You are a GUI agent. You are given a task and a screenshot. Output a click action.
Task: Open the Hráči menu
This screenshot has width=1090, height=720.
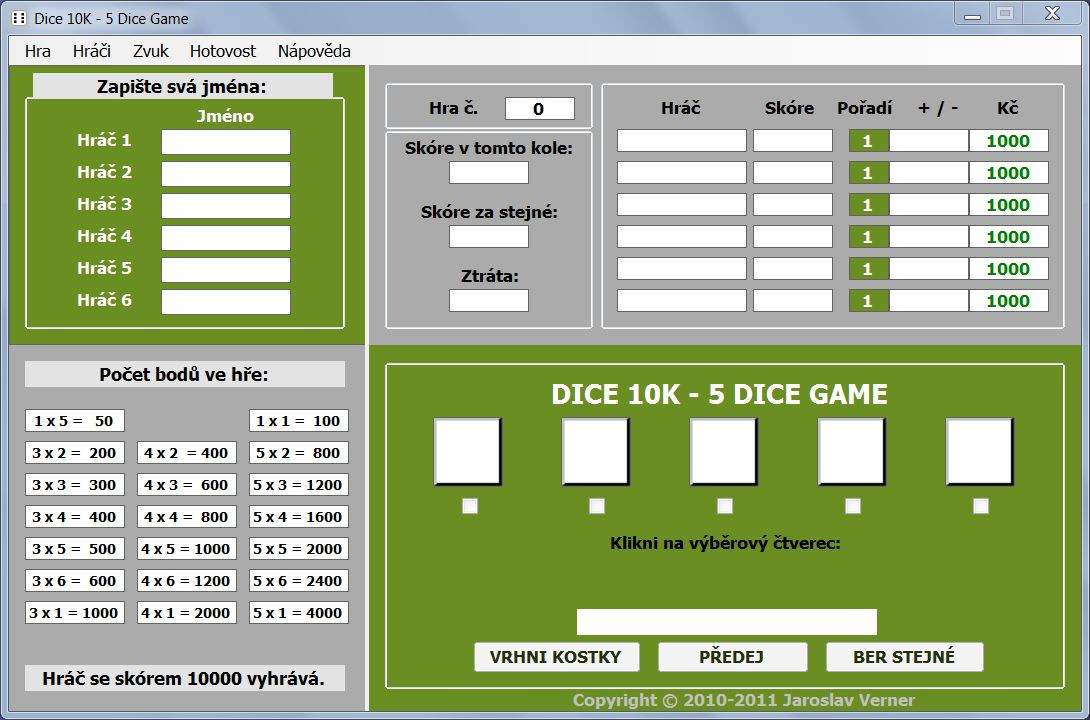92,51
